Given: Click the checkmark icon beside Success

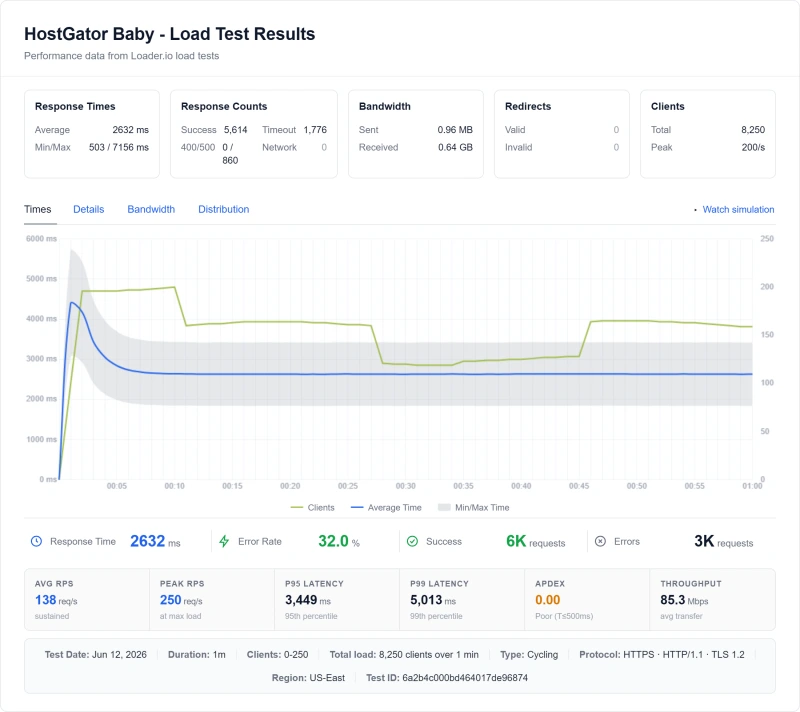Looking at the screenshot, I should 412,541.
